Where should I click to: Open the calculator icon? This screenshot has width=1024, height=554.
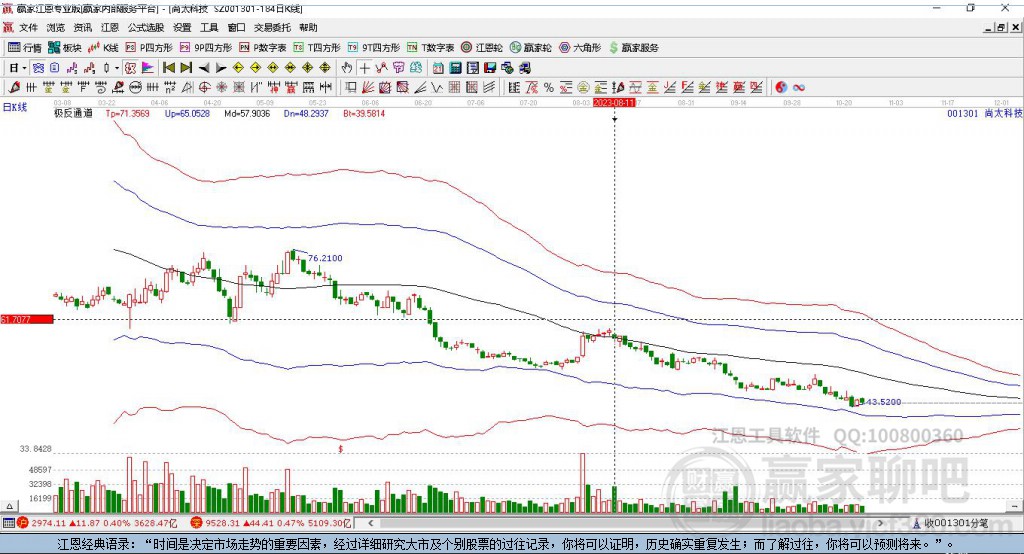point(456,68)
